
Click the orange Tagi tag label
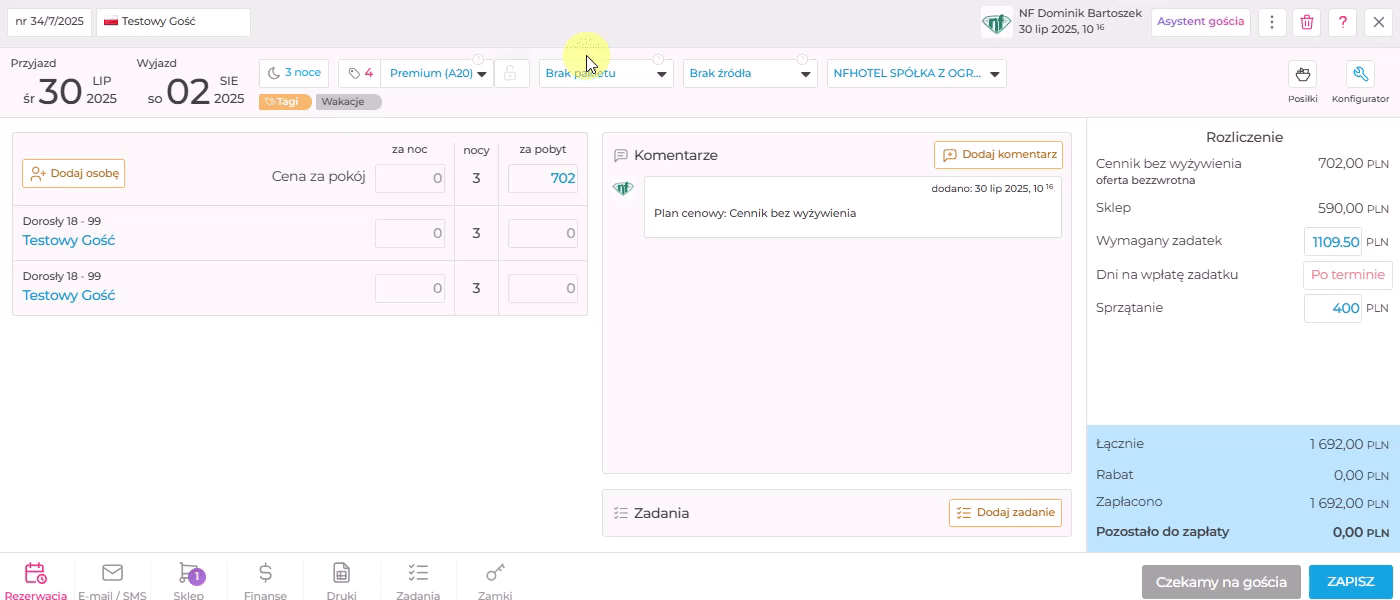(285, 101)
